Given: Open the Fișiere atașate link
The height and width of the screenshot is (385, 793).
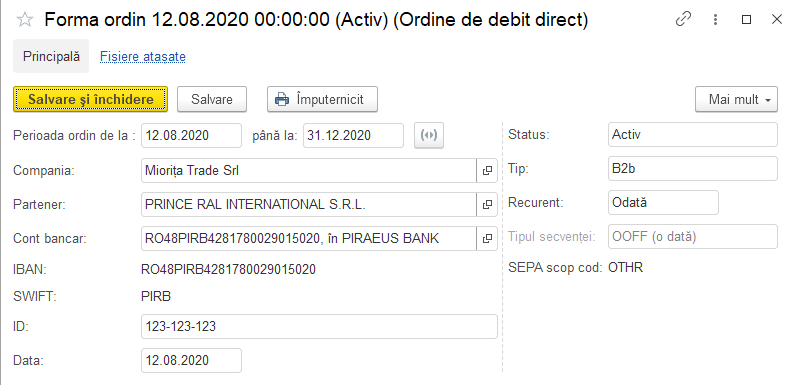Looking at the screenshot, I should (143, 57).
